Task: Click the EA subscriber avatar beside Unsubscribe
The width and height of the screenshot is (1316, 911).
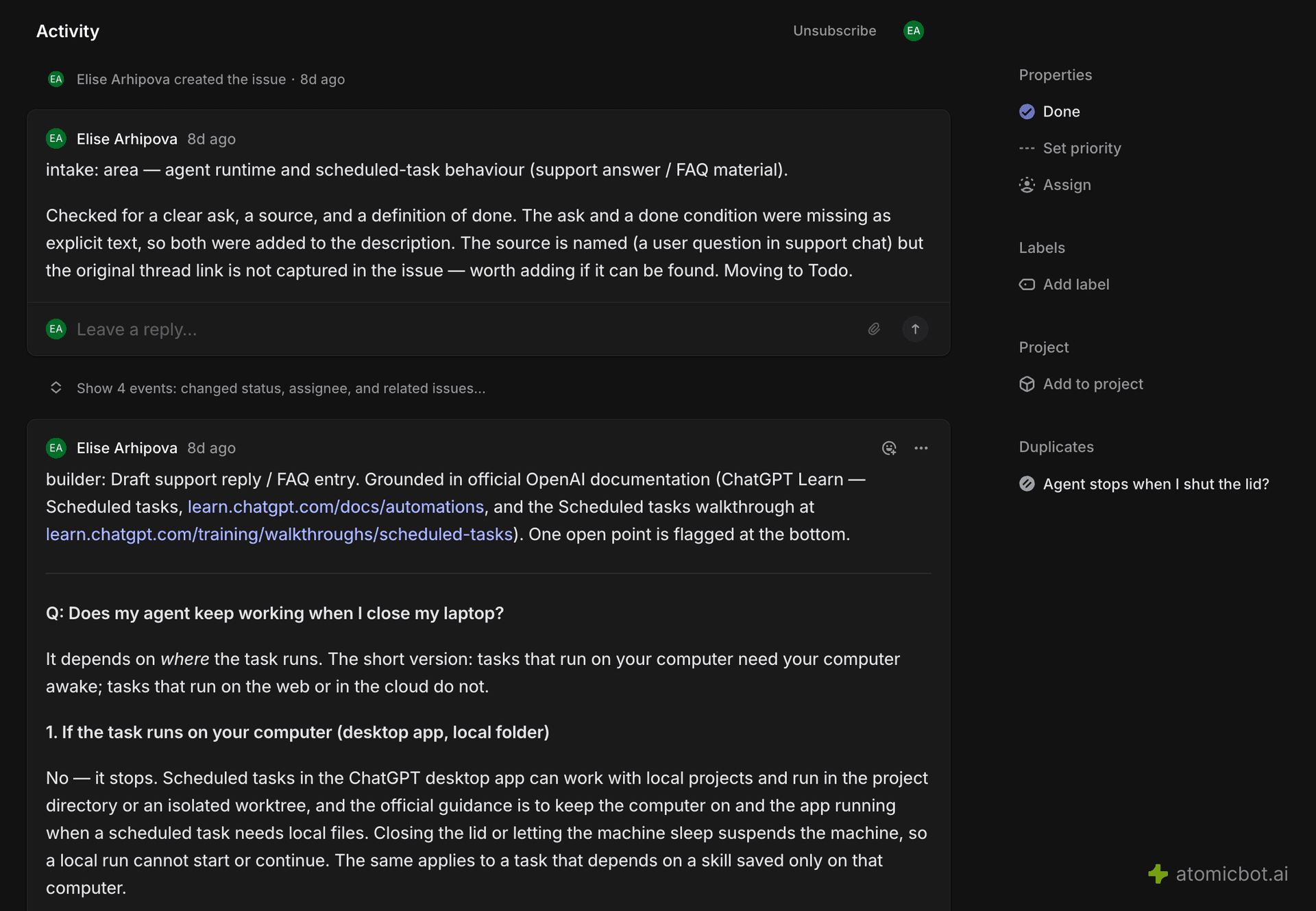Action: [x=914, y=31]
